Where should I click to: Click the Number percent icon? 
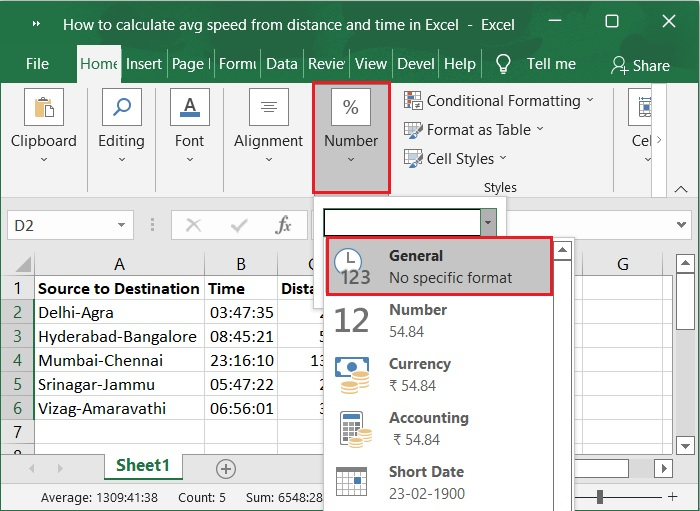point(350,108)
